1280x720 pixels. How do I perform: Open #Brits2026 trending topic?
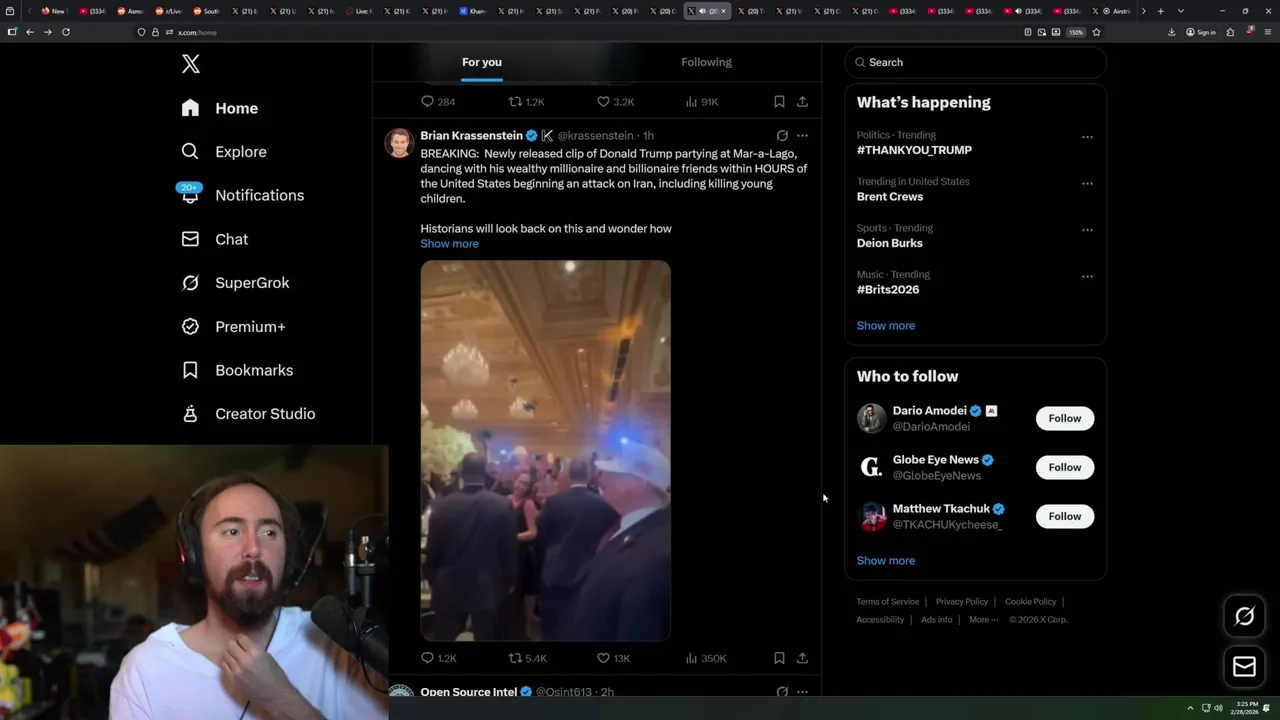[x=887, y=290]
